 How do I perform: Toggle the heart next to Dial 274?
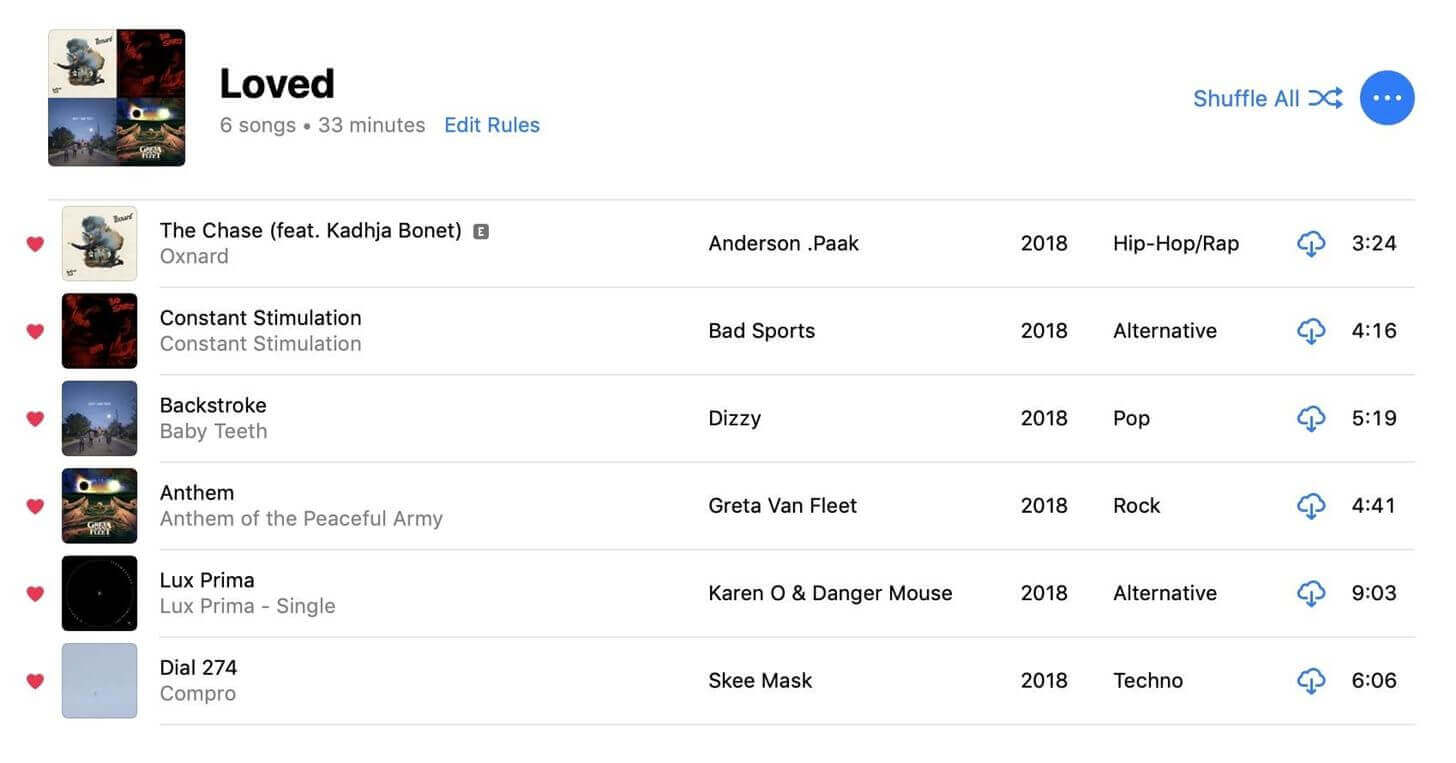click(x=35, y=681)
